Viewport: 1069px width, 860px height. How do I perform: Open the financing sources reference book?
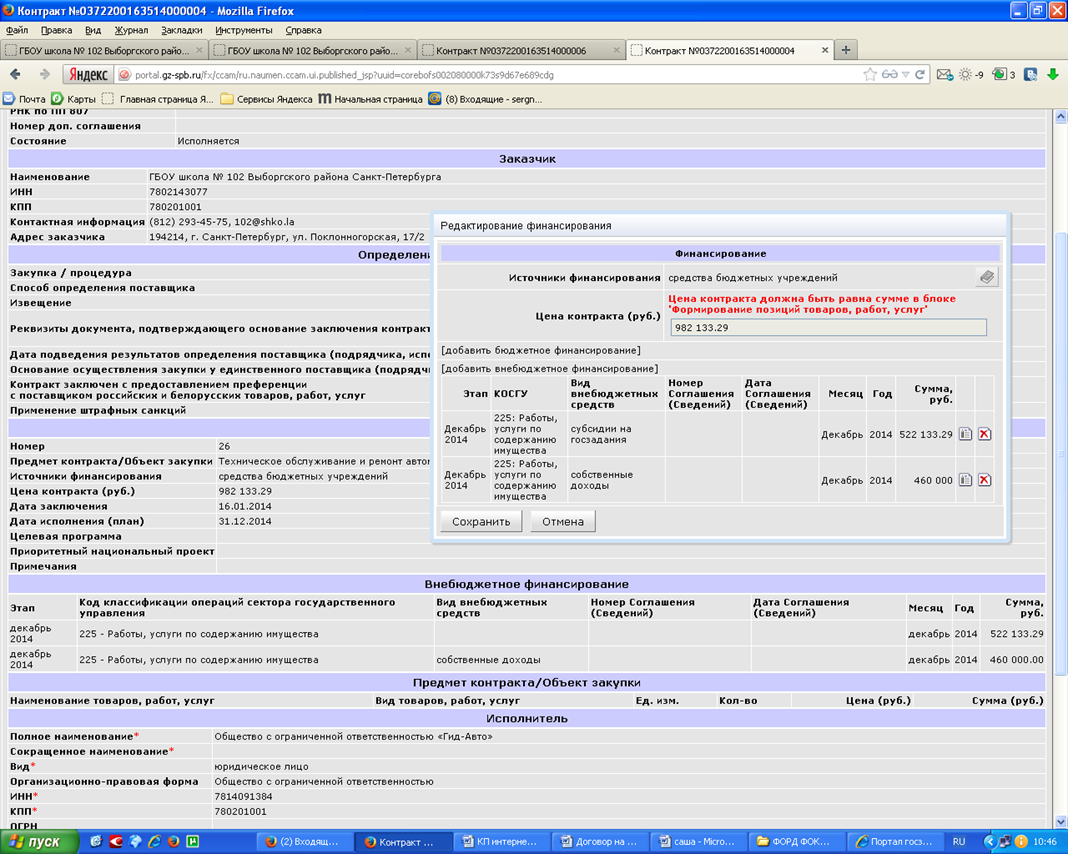(x=986, y=277)
